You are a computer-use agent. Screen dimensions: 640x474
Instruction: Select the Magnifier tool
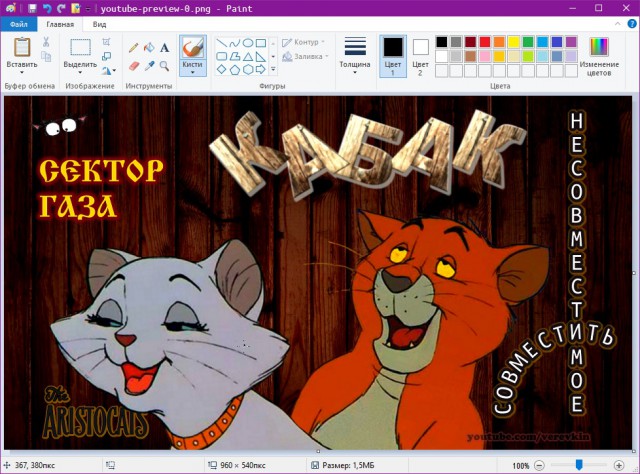coord(164,66)
